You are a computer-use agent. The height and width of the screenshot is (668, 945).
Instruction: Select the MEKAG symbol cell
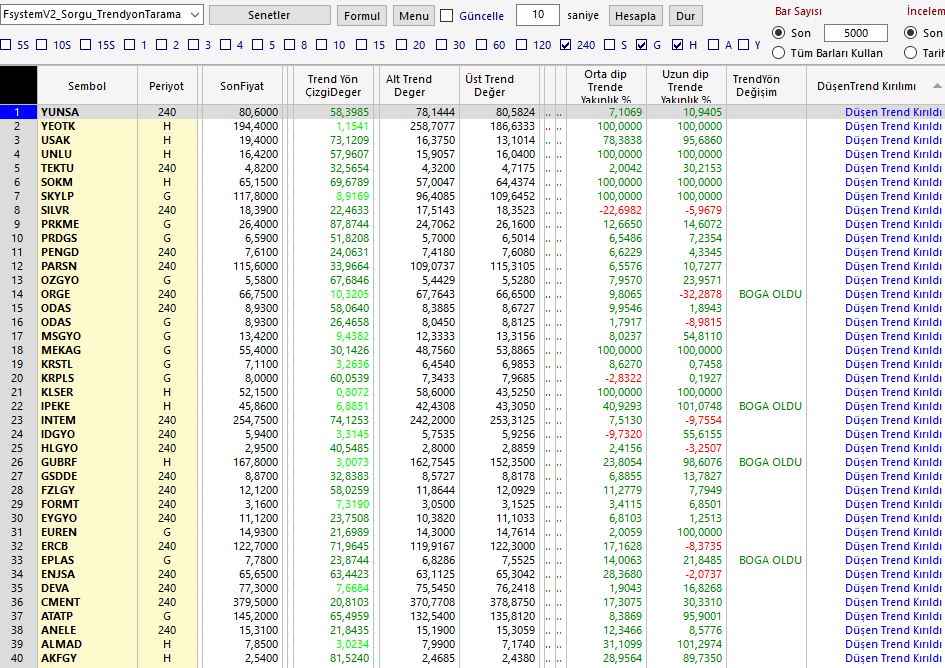[x=87, y=350]
